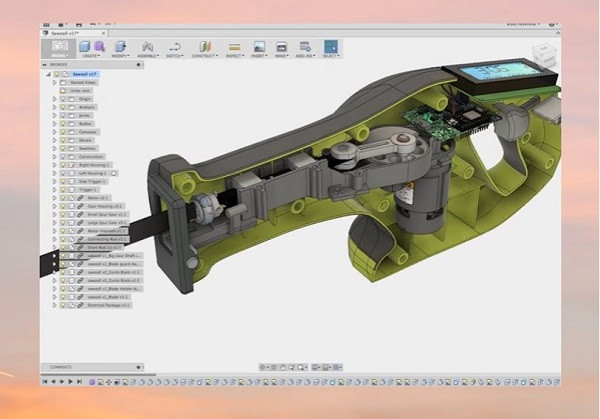Click radio circle beside Left Housing
Screen dimensions: 600x419
tap(114, 173)
